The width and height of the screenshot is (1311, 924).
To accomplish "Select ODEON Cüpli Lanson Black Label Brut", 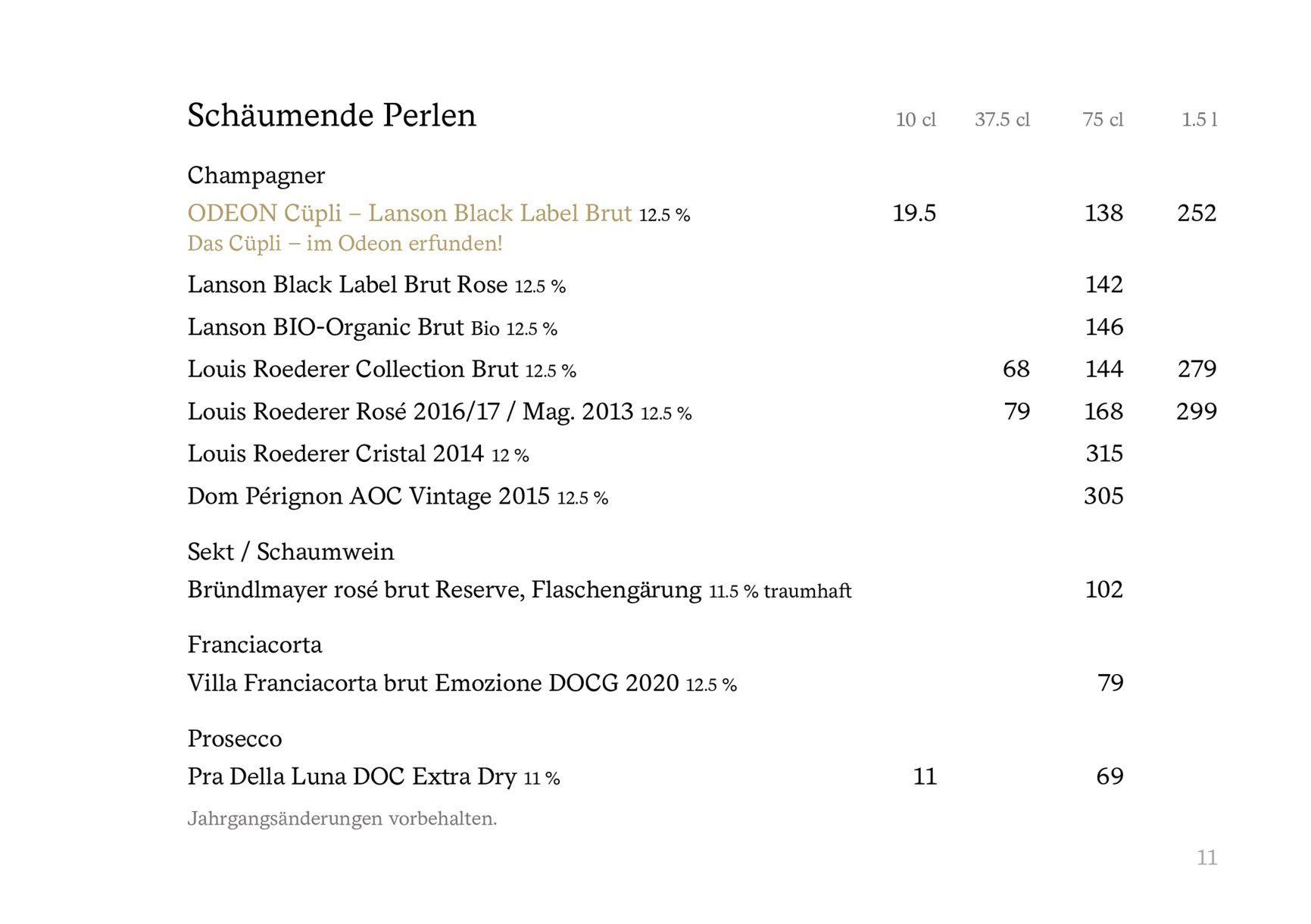I will click(409, 214).
